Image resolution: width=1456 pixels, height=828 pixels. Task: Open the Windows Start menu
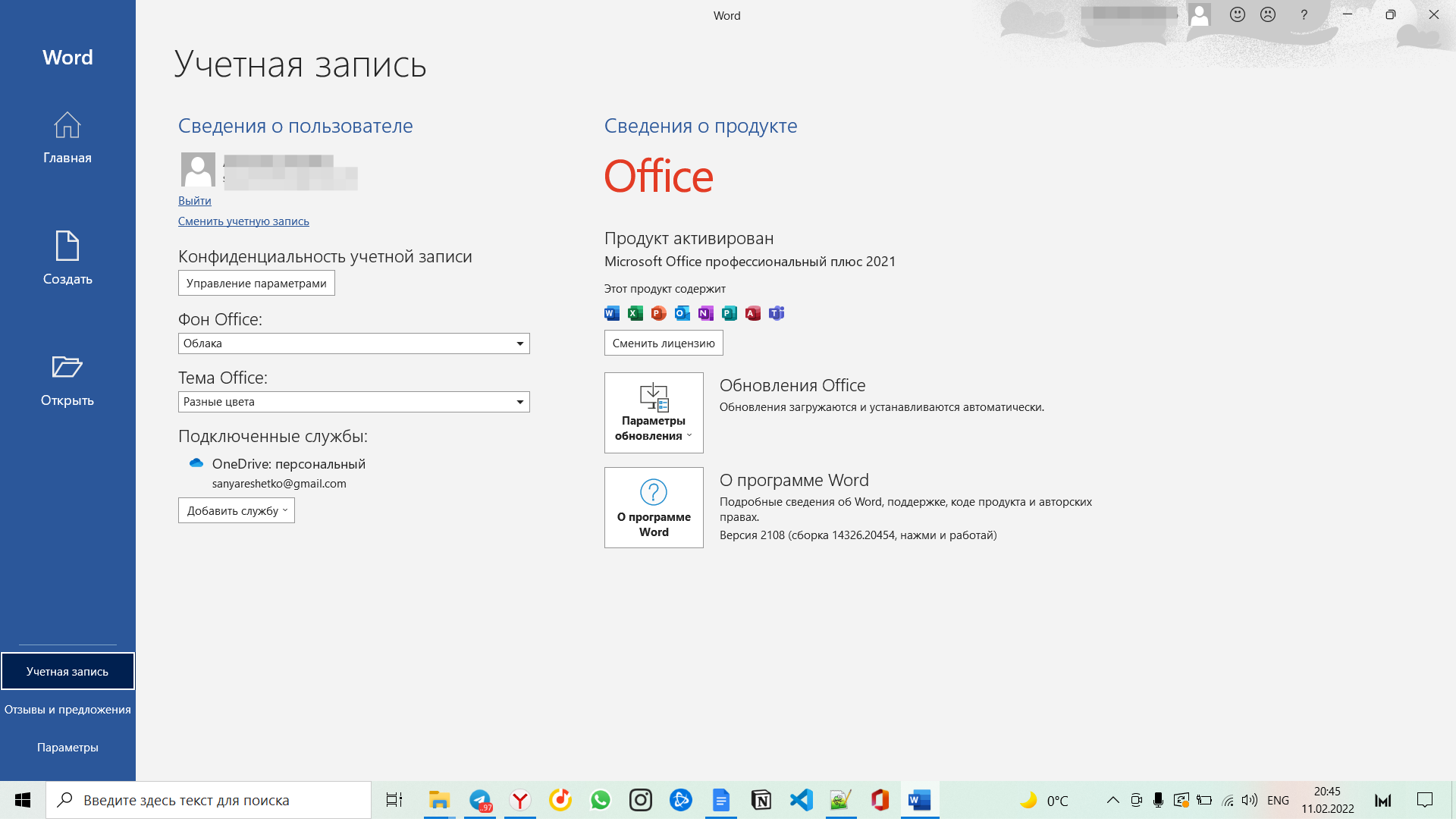23,800
